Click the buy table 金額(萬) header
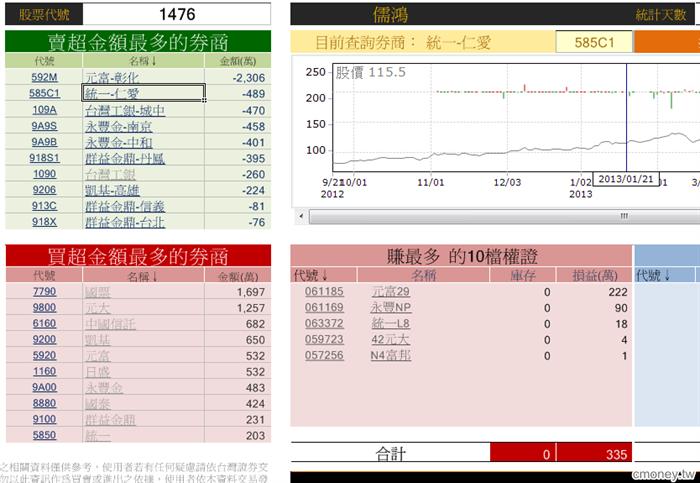The image size is (700, 483). [238, 276]
